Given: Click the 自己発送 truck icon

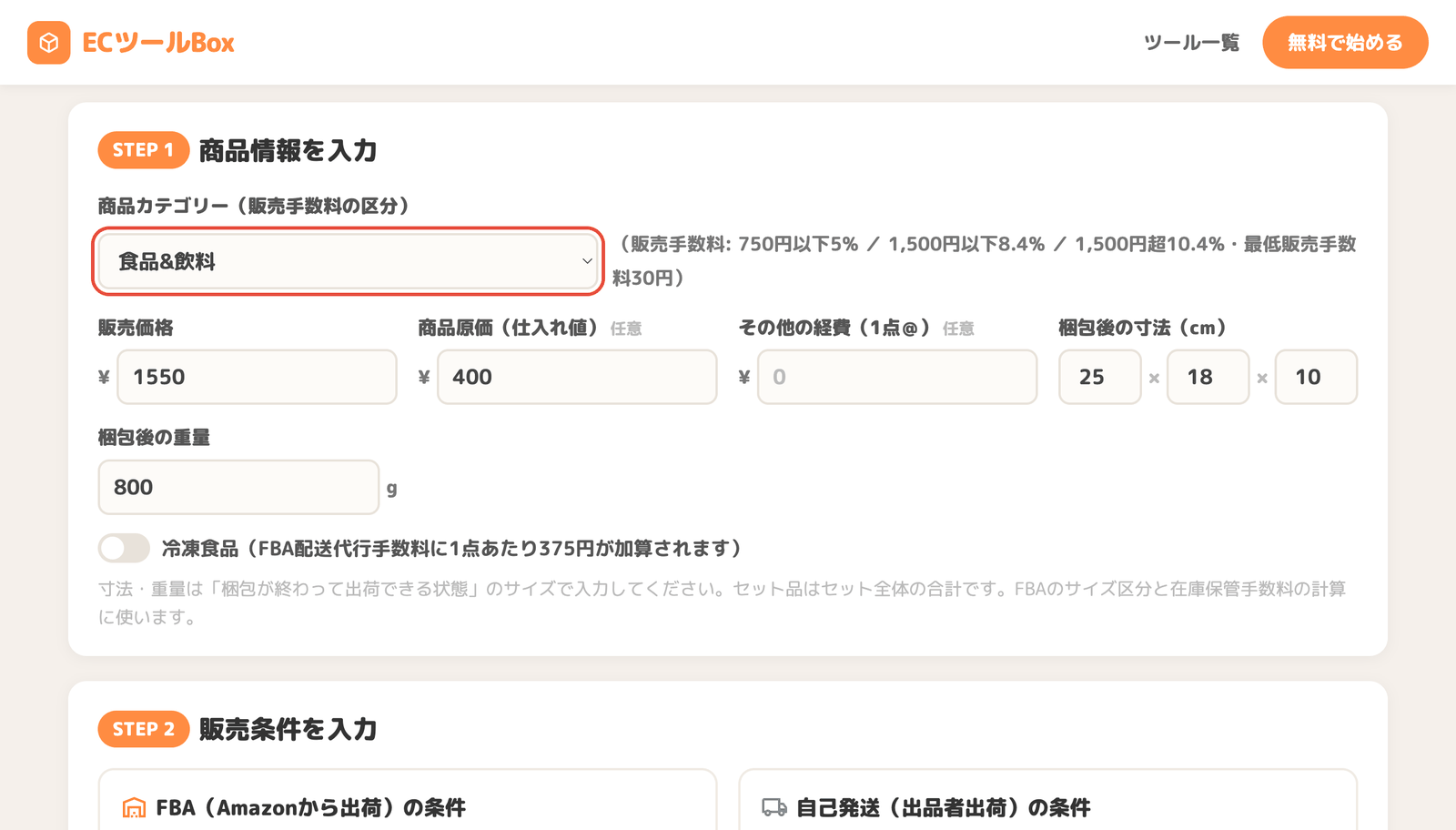Looking at the screenshot, I should (x=774, y=807).
